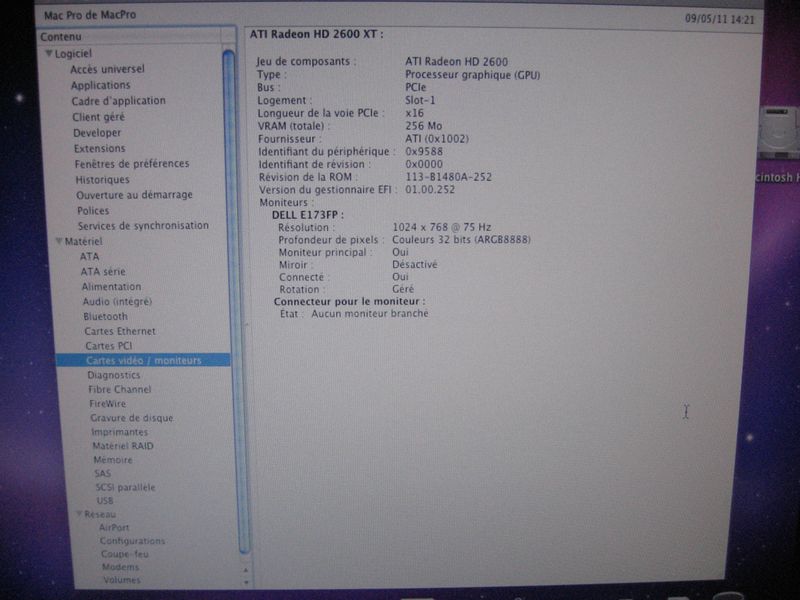Viewport: 800px width, 600px height.
Task: View Mémoire information
Action: pos(113,460)
